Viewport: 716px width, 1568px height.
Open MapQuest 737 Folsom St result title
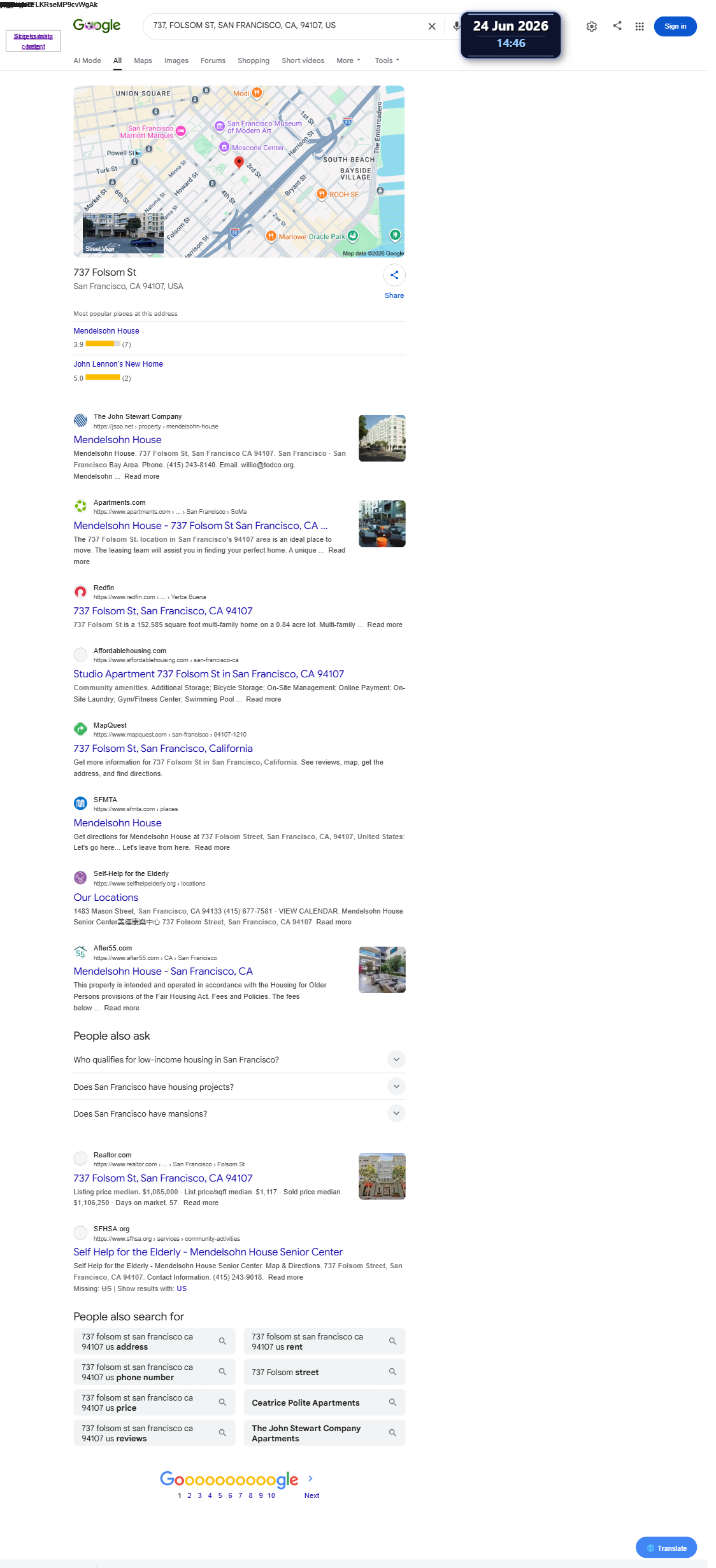click(x=163, y=749)
